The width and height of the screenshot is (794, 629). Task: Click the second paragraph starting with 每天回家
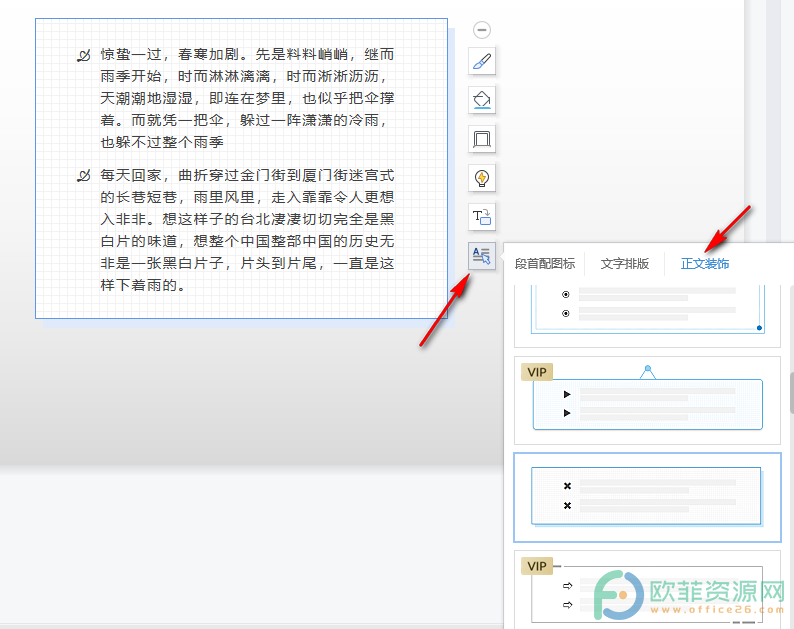(247, 230)
